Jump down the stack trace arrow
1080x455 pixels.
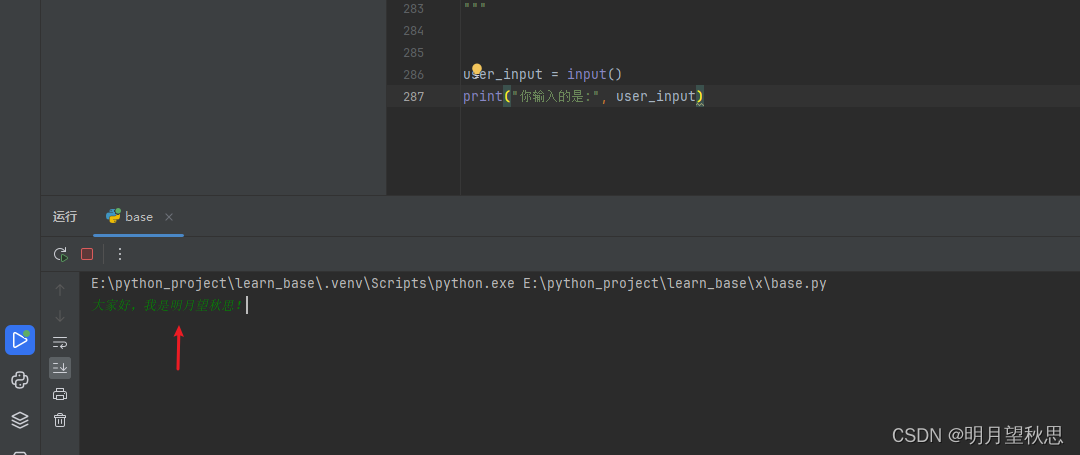[x=60, y=316]
